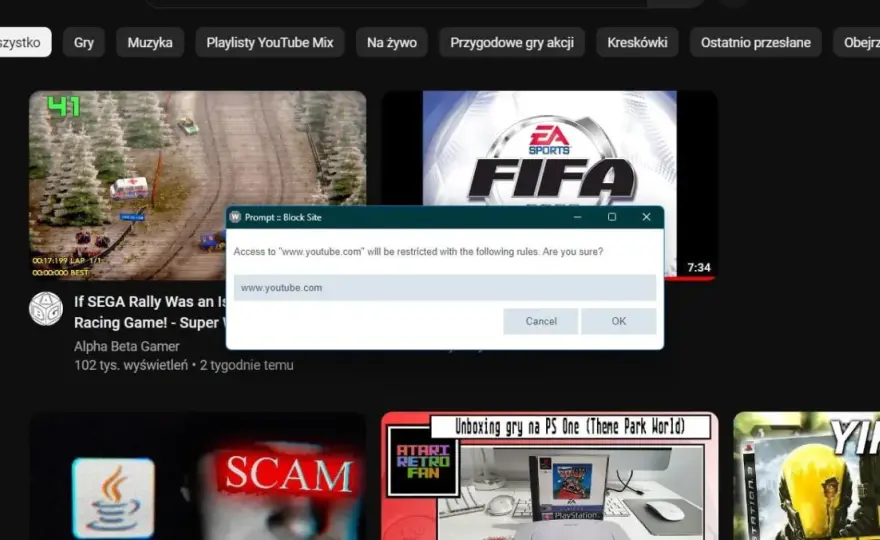The width and height of the screenshot is (880, 540).
Task: Select the Muzyka filter chip
Action: [x=150, y=42]
